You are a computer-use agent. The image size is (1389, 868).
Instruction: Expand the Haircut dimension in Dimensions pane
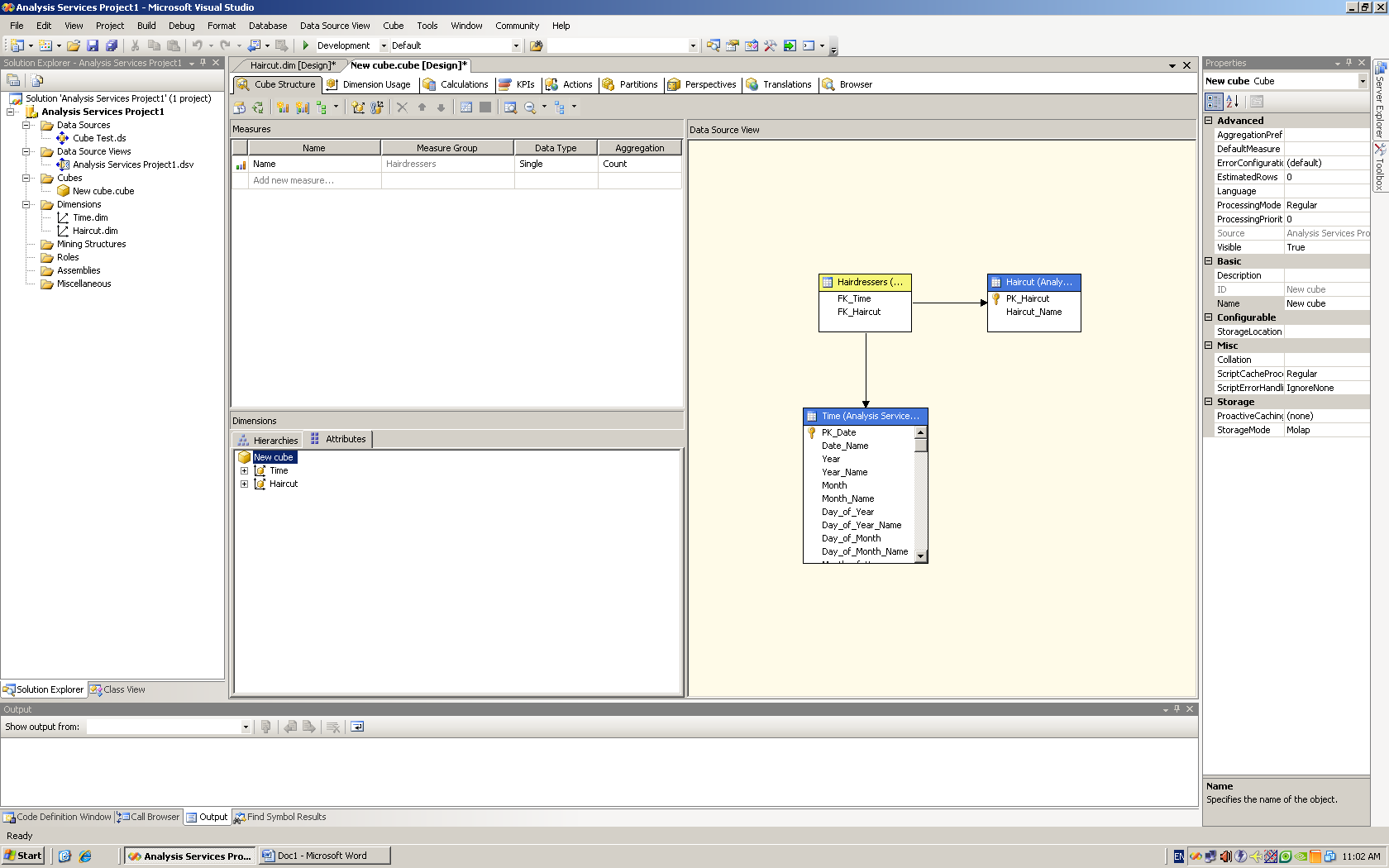coord(244,484)
